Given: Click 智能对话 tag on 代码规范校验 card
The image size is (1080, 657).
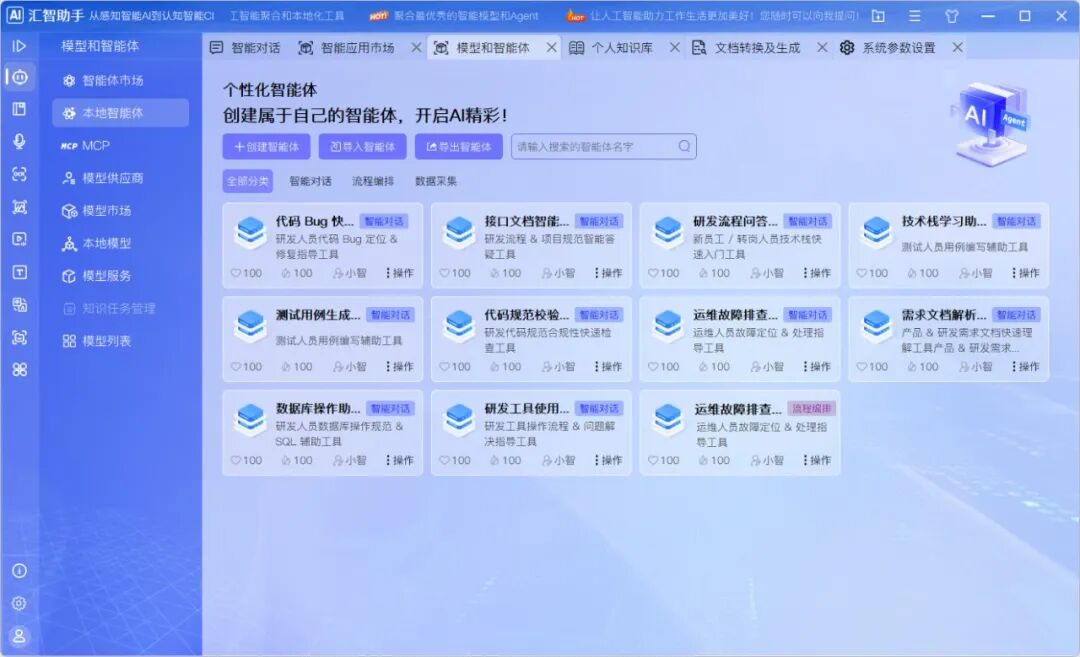Looking at the screenshot, I should (599, 315).
